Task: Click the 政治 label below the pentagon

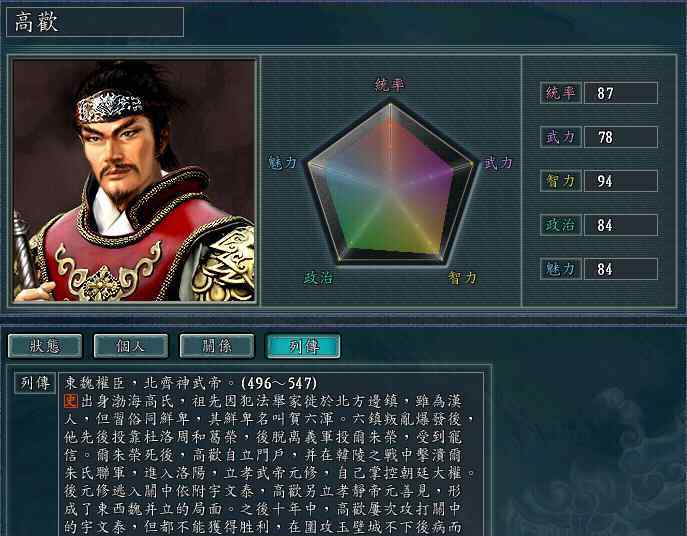Action: click(x=319, y=277)
